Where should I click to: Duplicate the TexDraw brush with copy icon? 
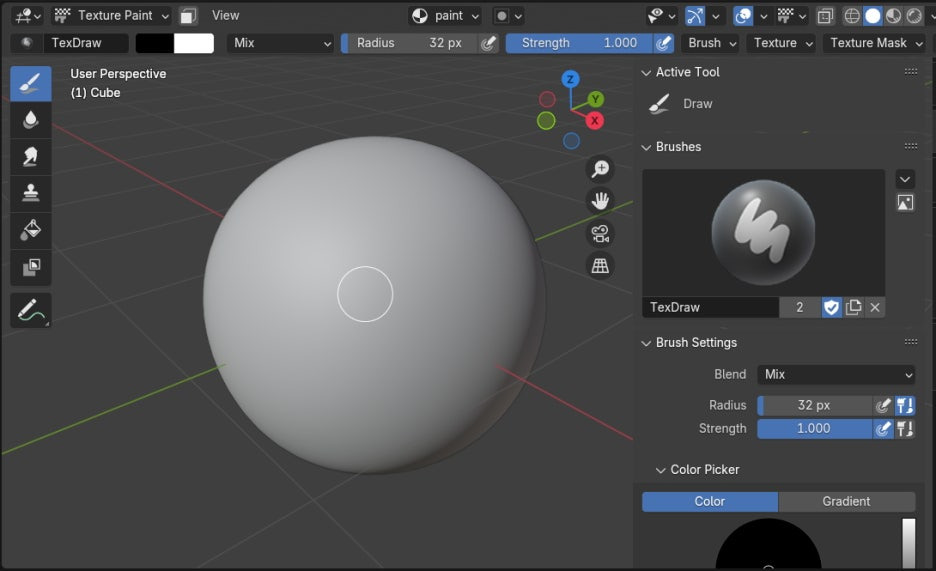pos(854,307)
